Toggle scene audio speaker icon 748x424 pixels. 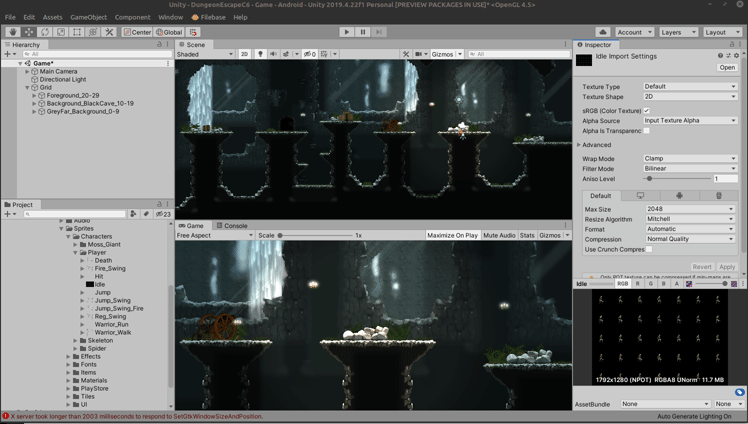(273, 54)
